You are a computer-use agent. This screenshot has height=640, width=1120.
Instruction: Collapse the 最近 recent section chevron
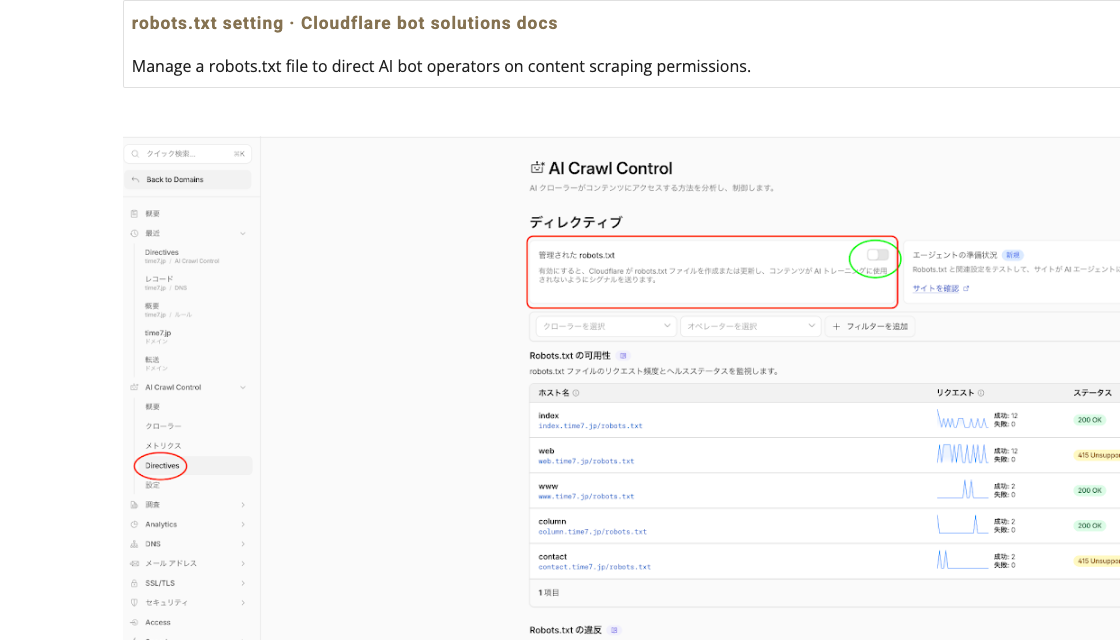coord(243,234)
